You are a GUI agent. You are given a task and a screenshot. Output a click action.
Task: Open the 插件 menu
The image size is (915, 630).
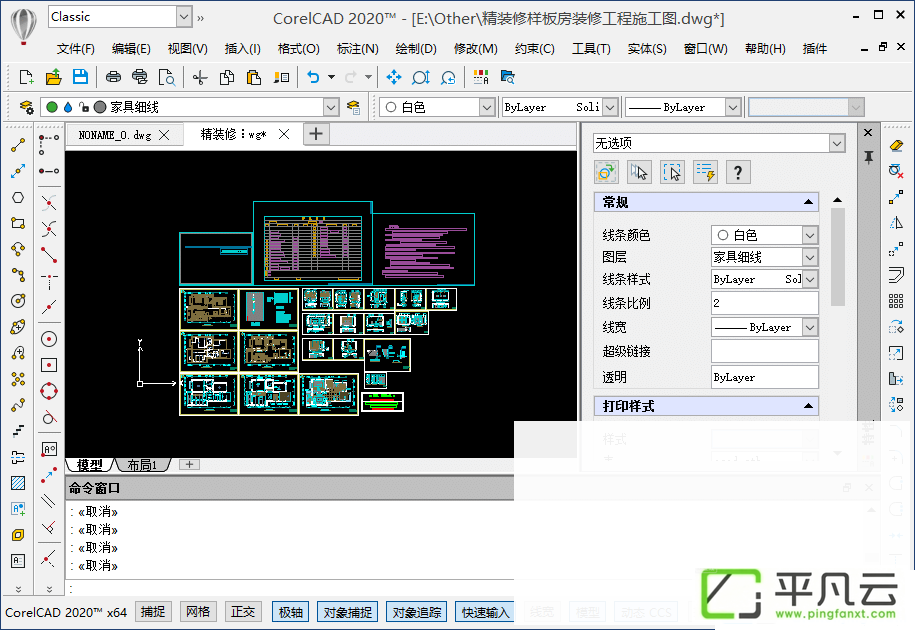815,48
